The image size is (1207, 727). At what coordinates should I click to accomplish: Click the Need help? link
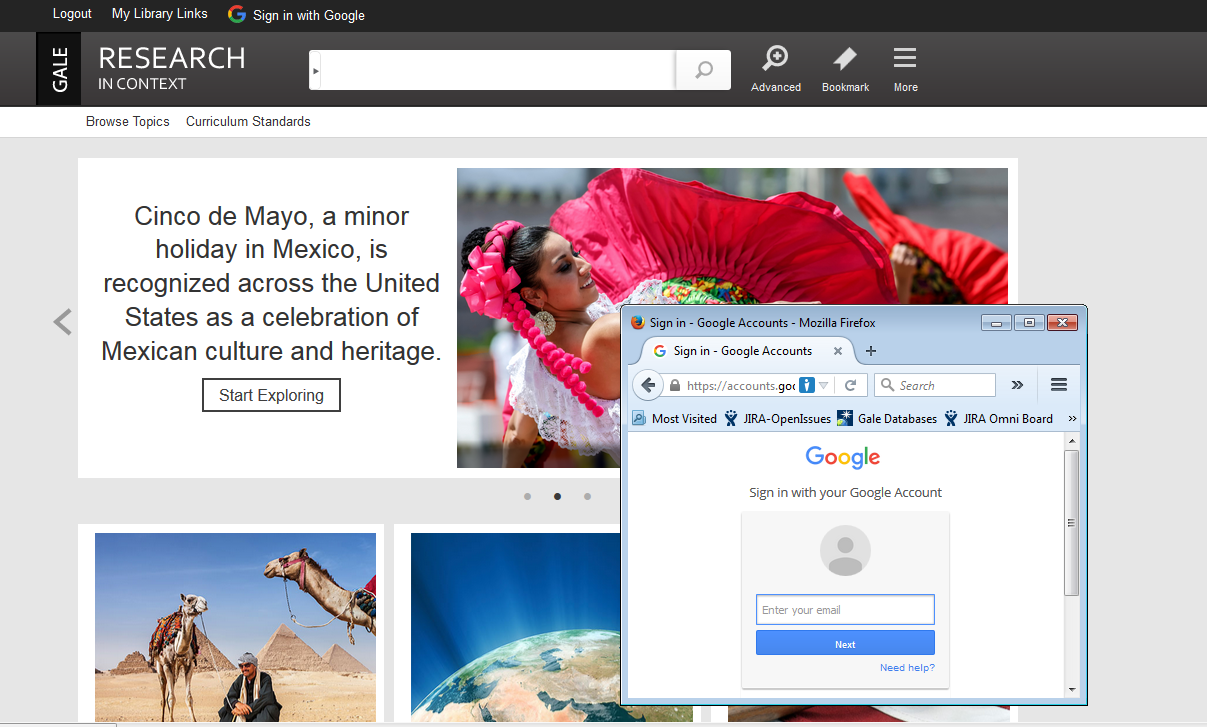coord(907,668)
